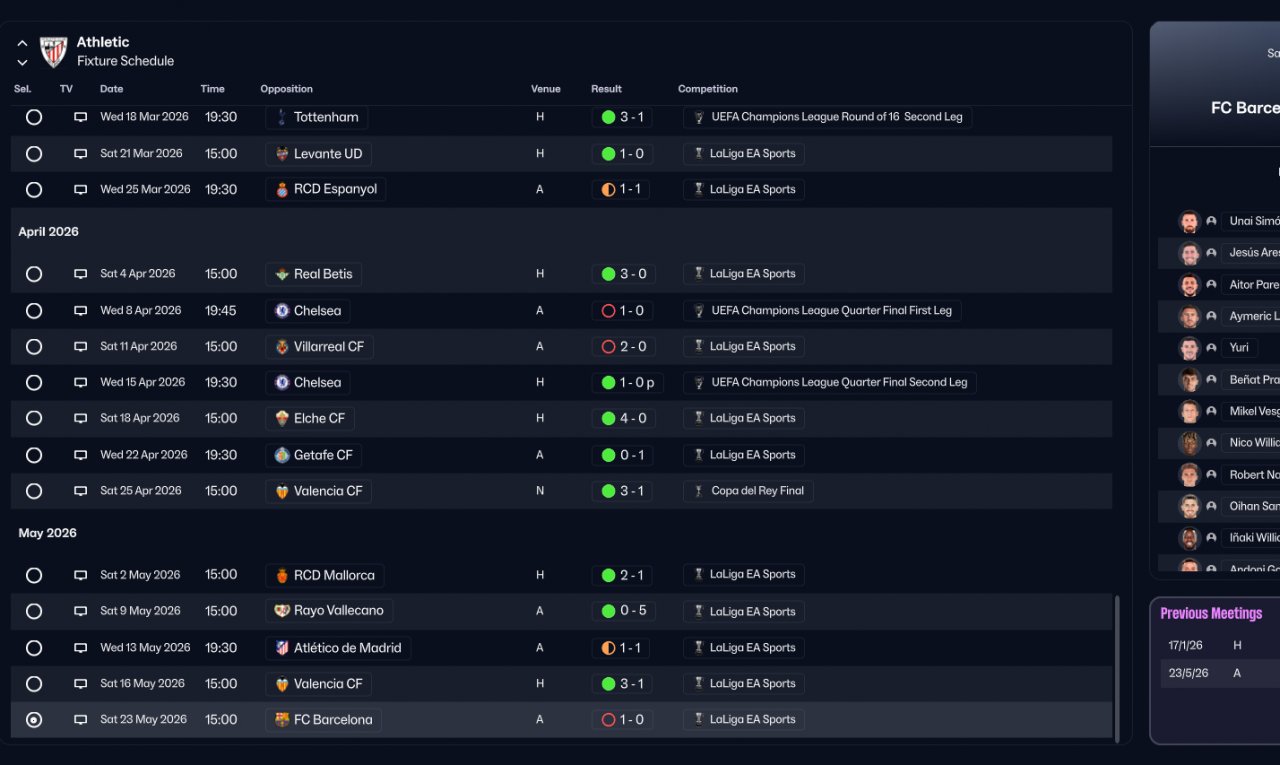Open the Rayo Vallecano opposition link
Image resolution: width=1280 pixels, height=765 pixels.
point(337,611)
